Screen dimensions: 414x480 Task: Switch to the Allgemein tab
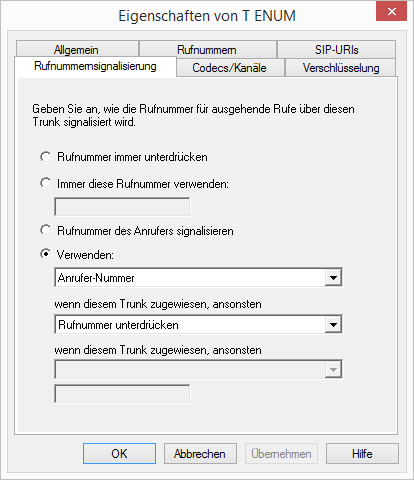[x=77, y=49]
